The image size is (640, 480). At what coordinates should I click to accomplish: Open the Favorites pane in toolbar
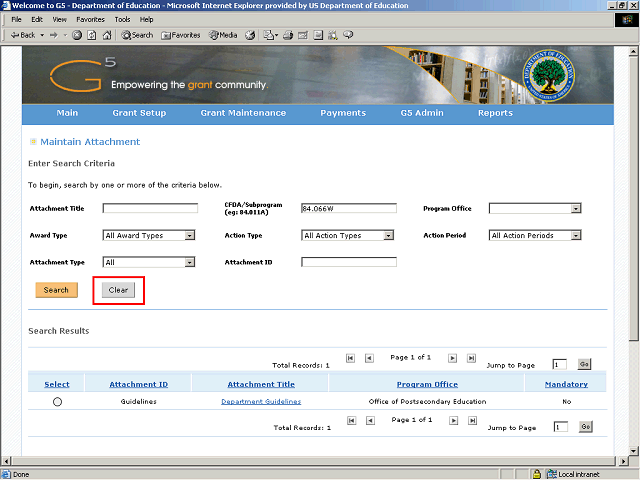click(x=181, y=35)
